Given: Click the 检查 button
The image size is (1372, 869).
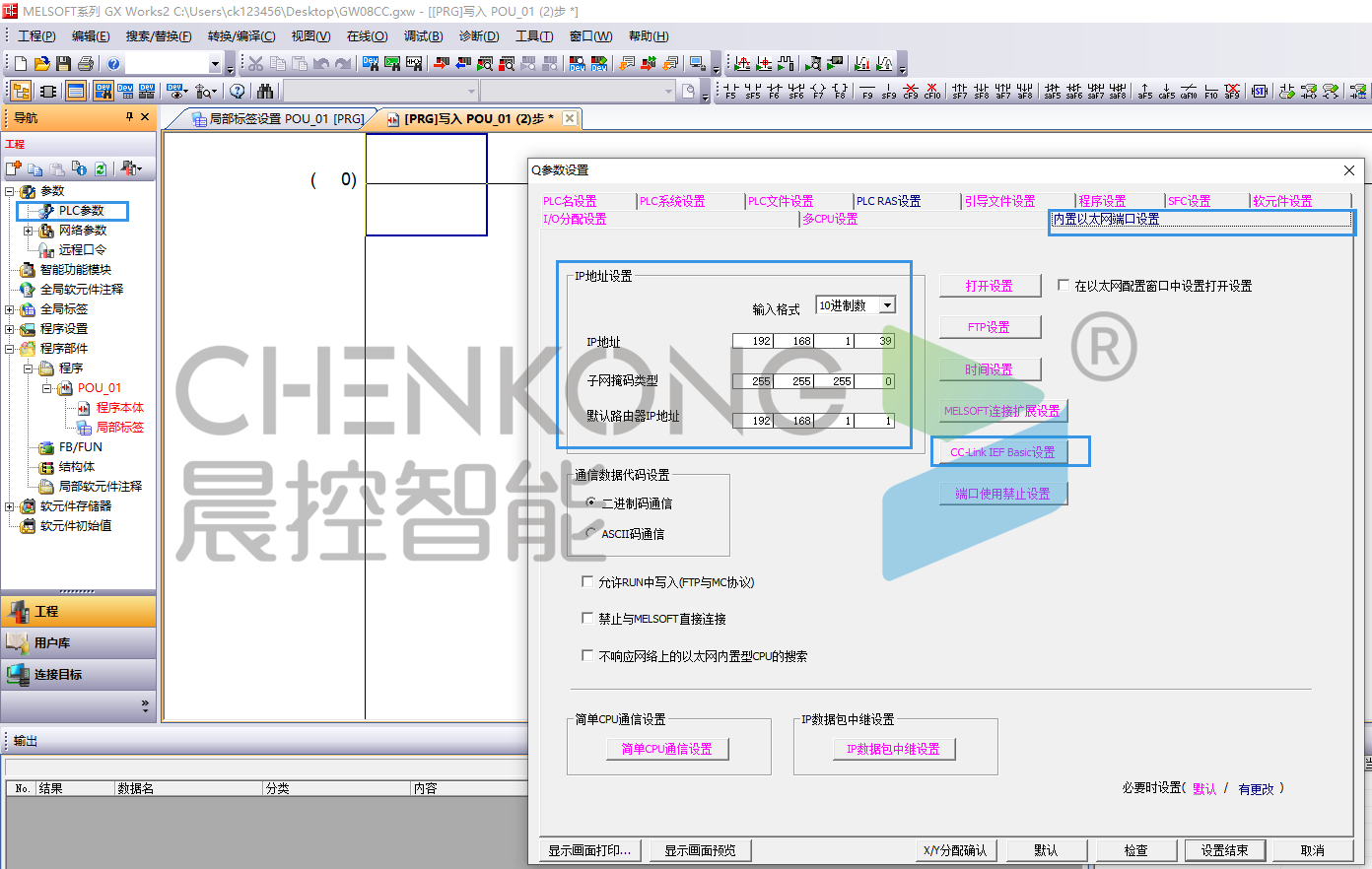Looking at the screenshot, I should tap(1136, 850).
